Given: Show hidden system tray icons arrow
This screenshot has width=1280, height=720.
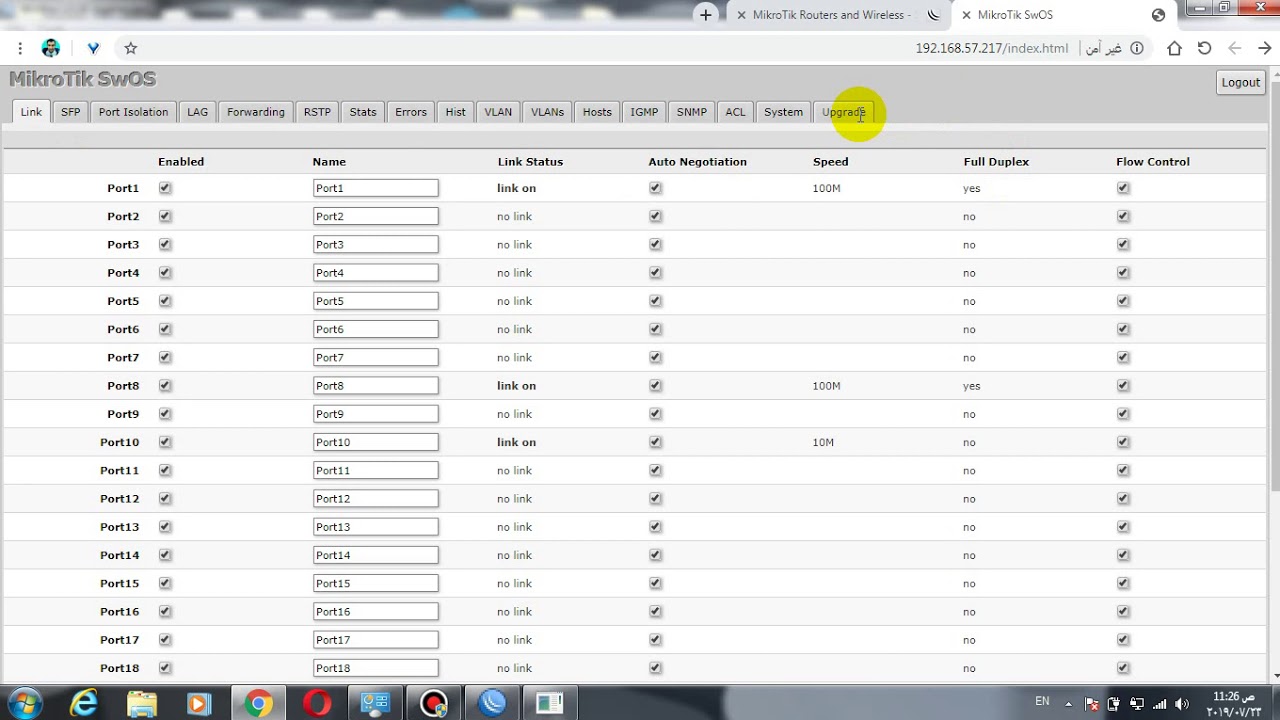Looking at the screenshot, I should (1068, 704).
